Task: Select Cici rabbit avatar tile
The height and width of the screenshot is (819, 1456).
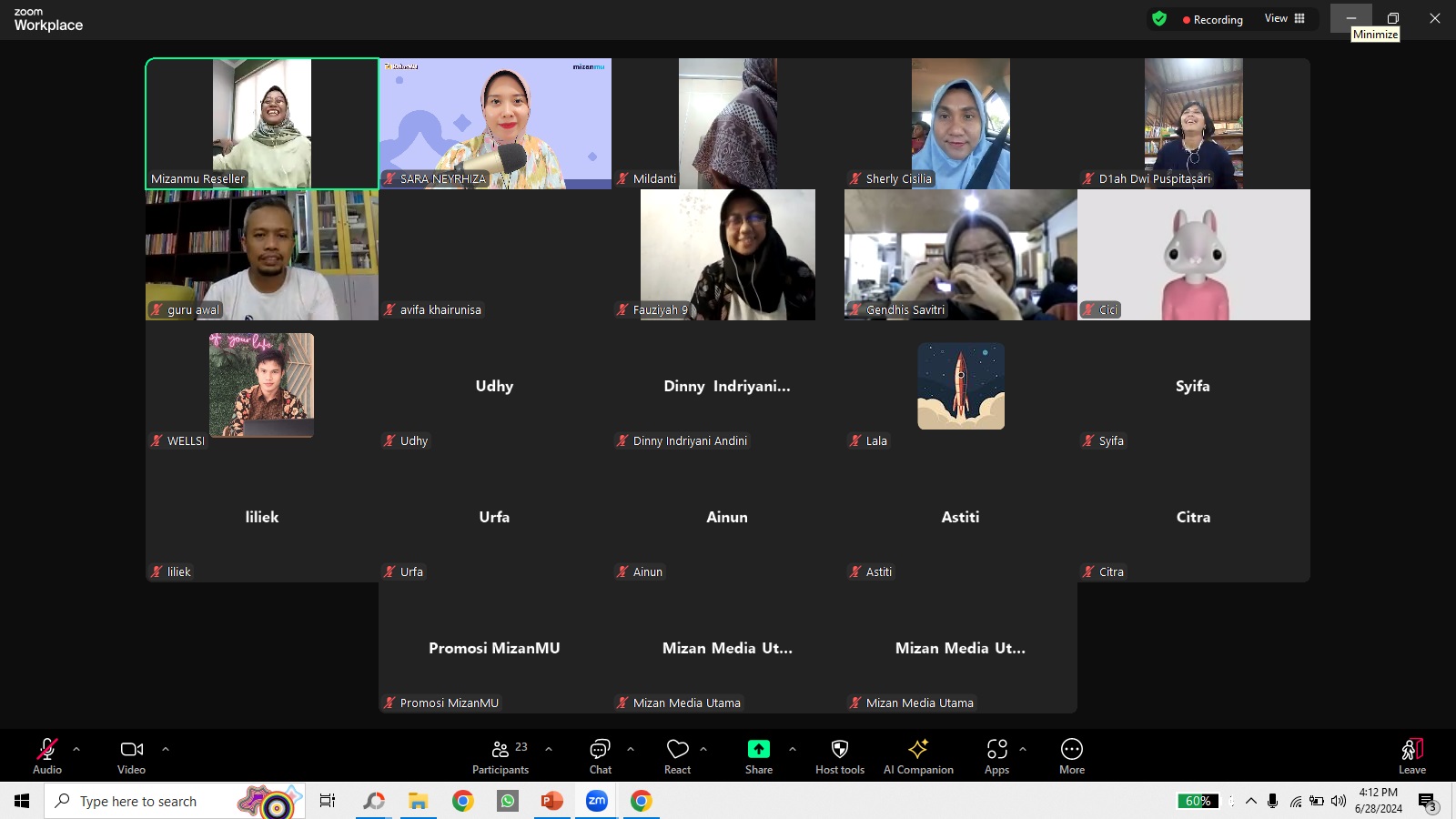Action: pos(1194,255)
